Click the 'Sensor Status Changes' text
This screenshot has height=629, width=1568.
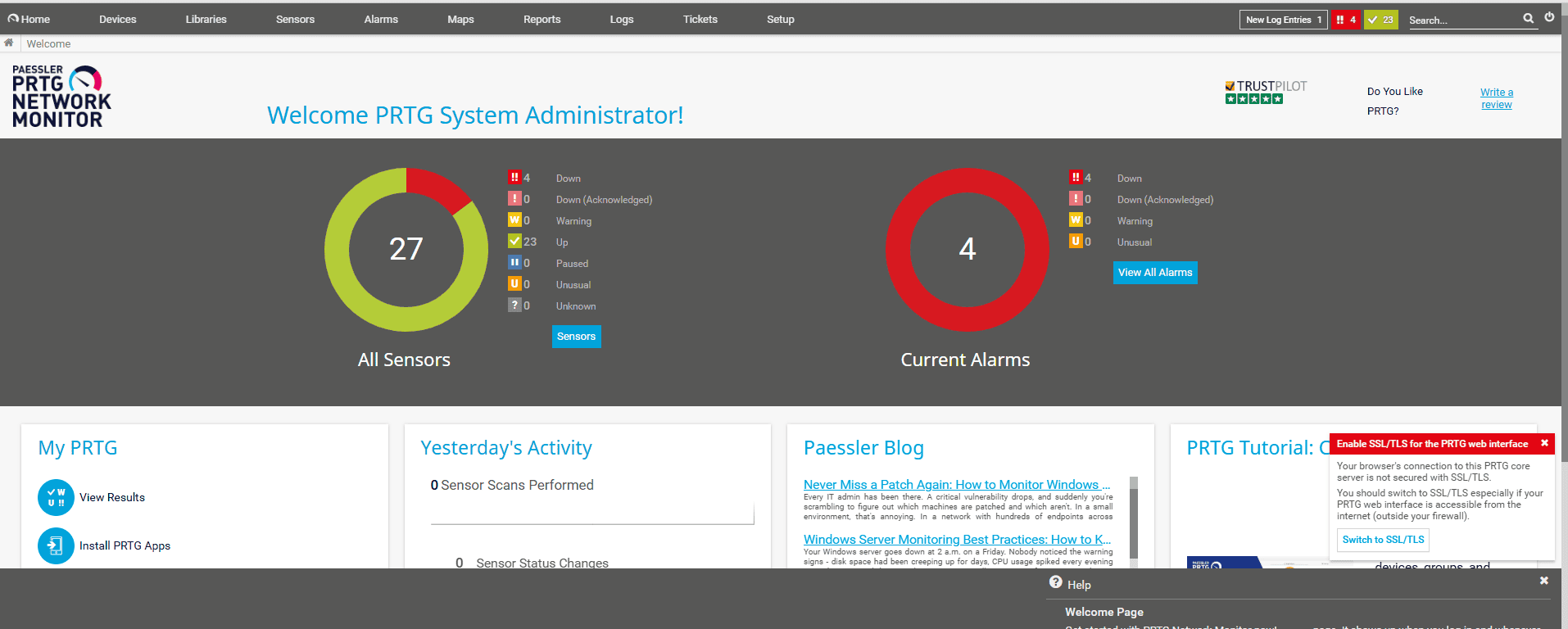542,563
